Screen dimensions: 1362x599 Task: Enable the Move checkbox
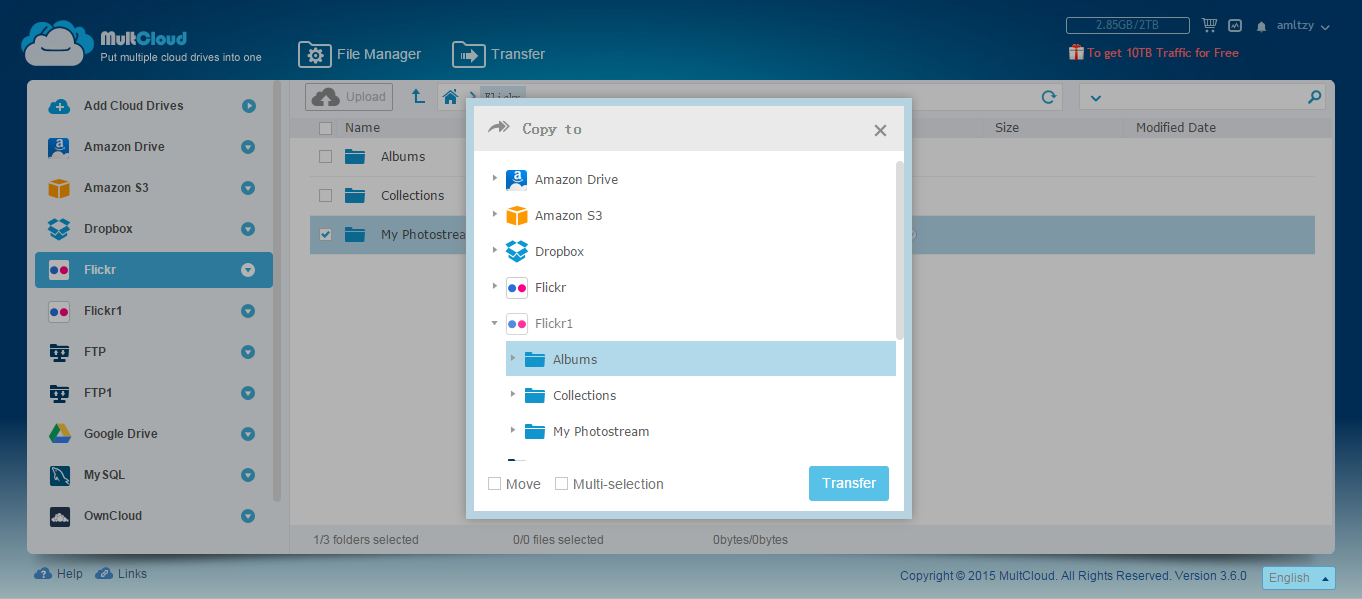coord(494,484)
